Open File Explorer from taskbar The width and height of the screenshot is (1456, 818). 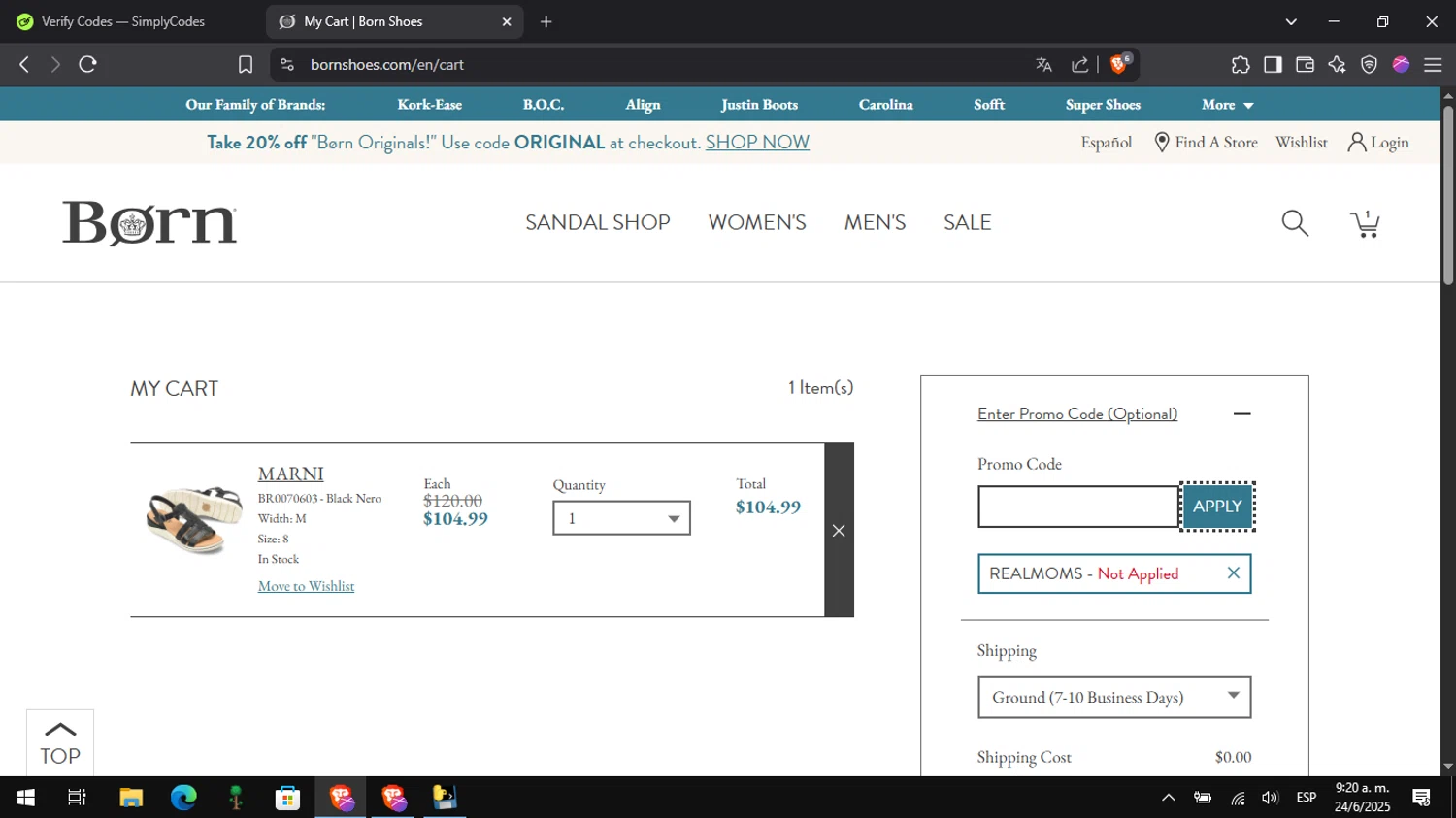[x=131, y=798]
